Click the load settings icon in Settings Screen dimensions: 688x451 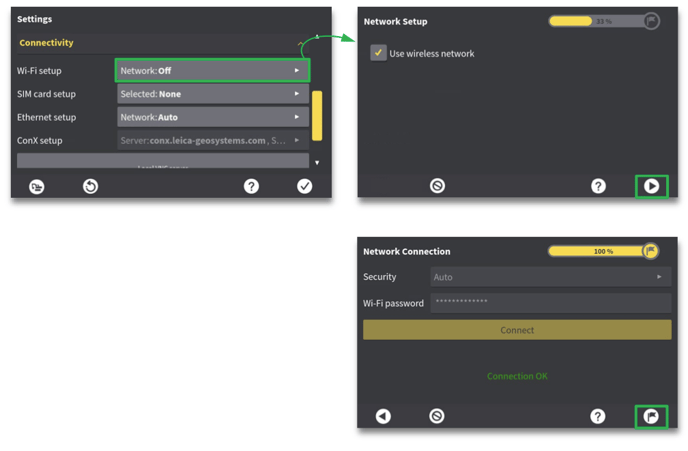(37, 186)
